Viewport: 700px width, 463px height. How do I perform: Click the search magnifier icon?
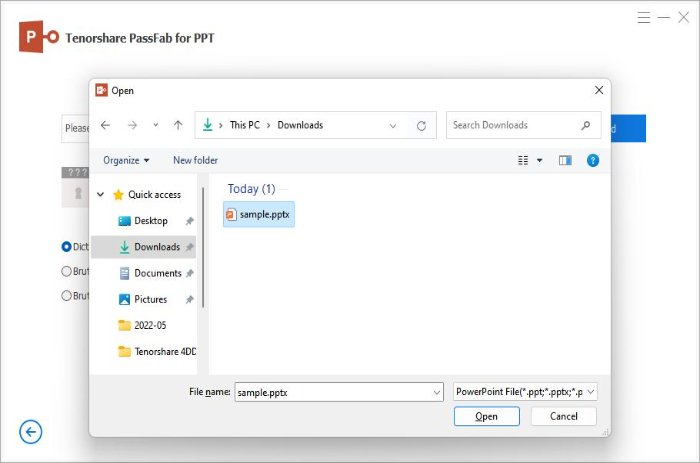point(585,125)
